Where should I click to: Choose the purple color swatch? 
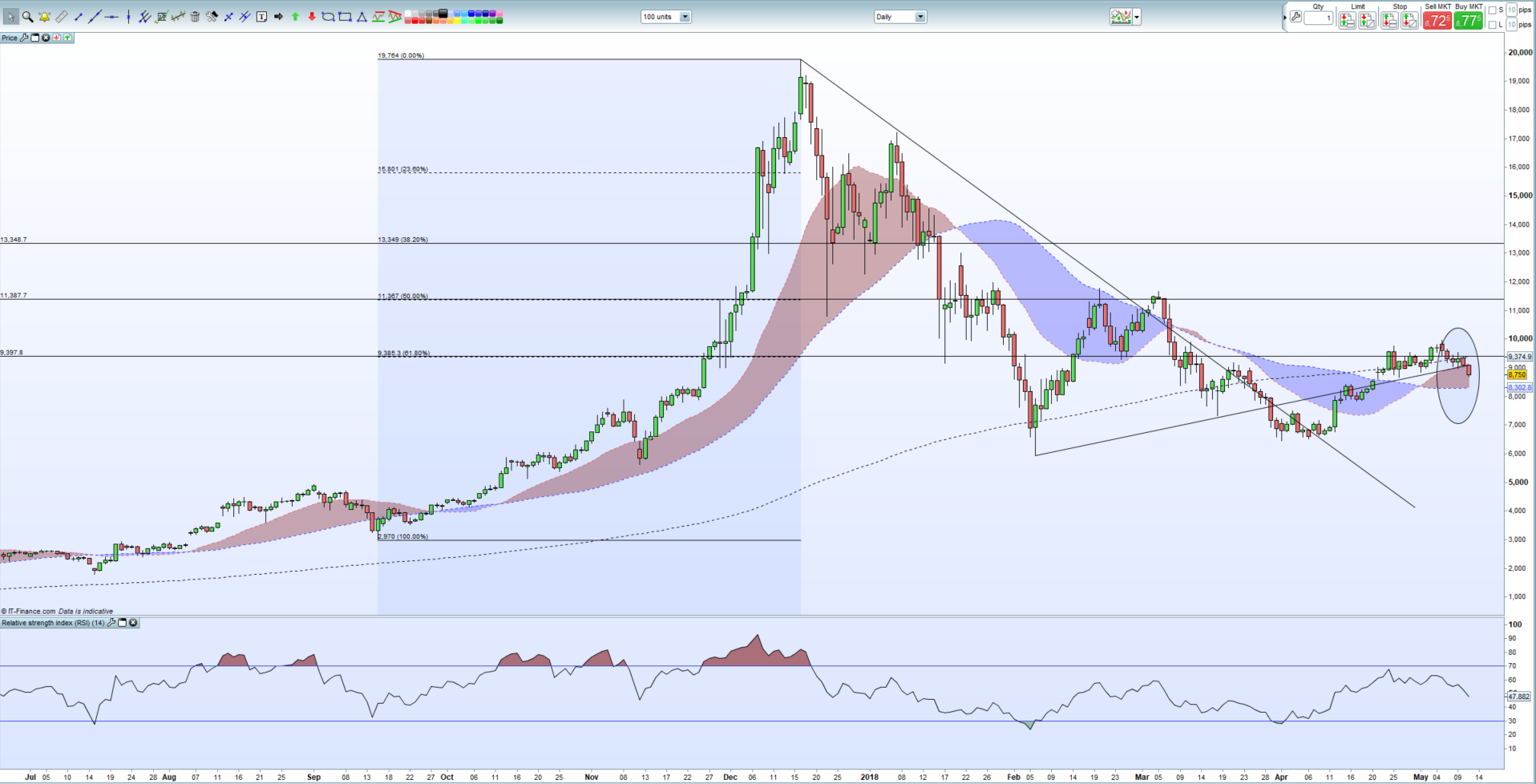pyautogui.click(x=491, y=14)
